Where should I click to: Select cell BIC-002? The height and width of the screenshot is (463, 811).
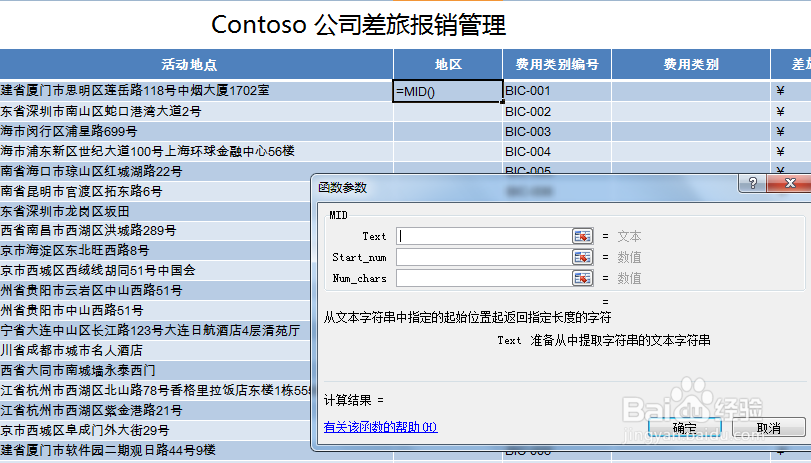click(557, 112)
